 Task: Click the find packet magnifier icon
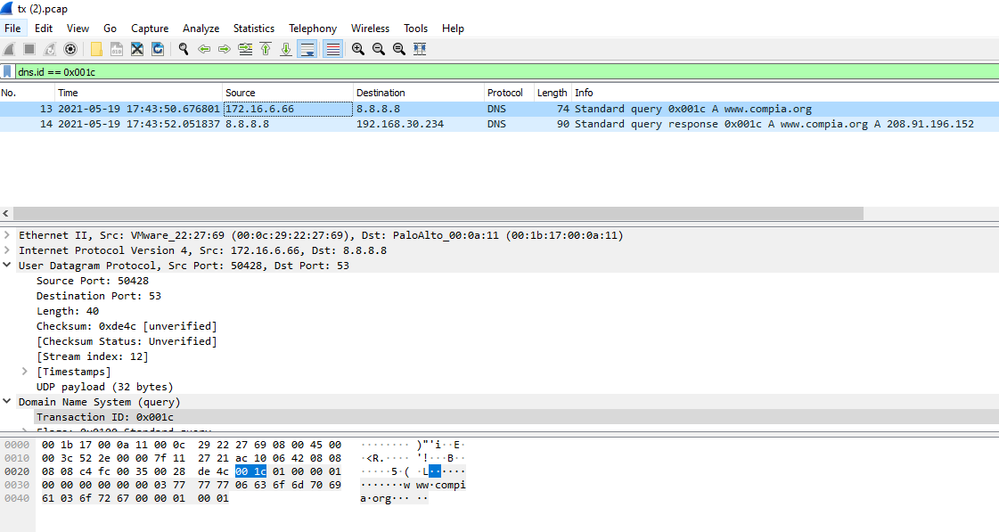183,49
